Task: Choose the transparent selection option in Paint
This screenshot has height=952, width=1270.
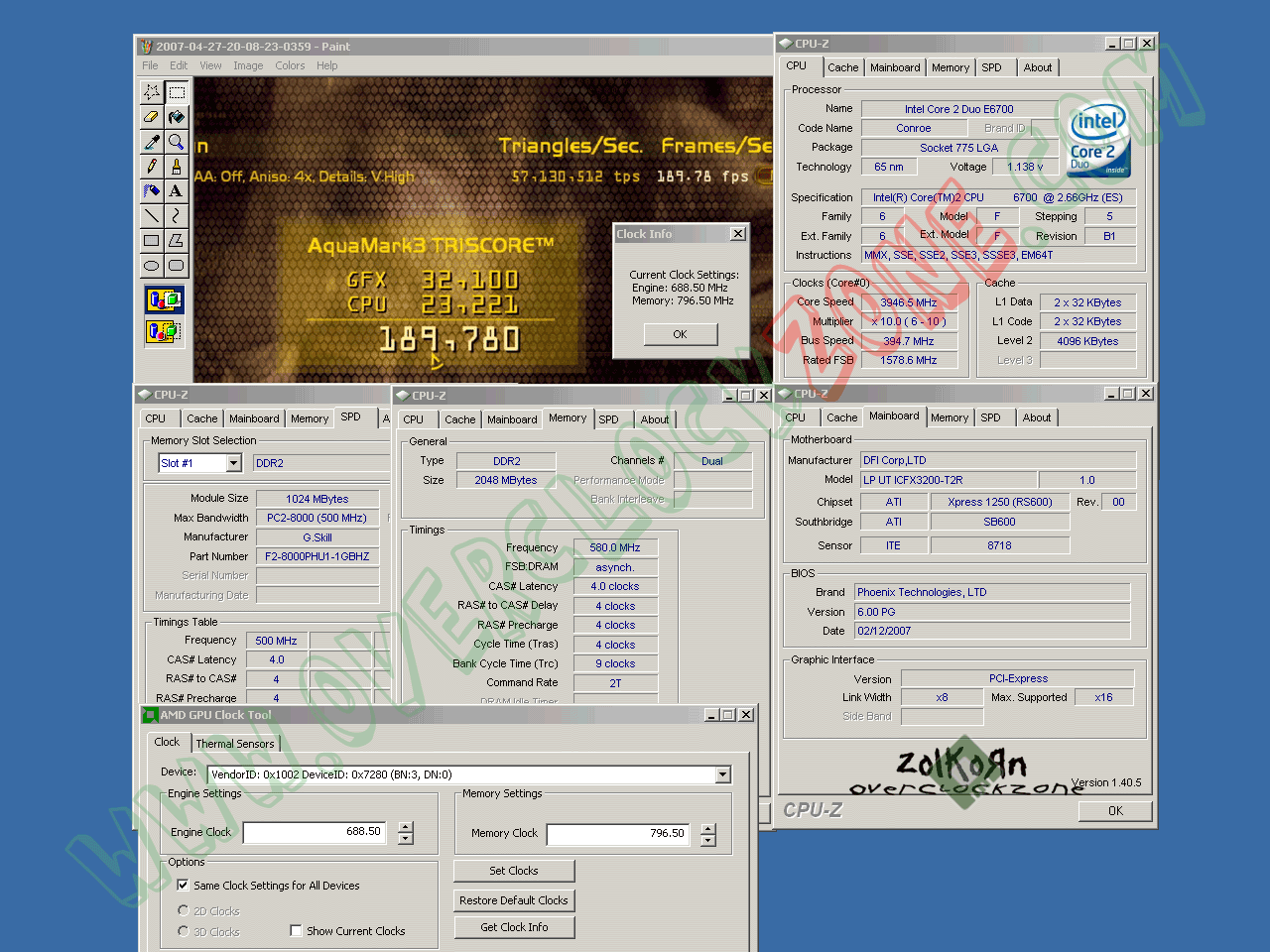Action: pos(165,330)
